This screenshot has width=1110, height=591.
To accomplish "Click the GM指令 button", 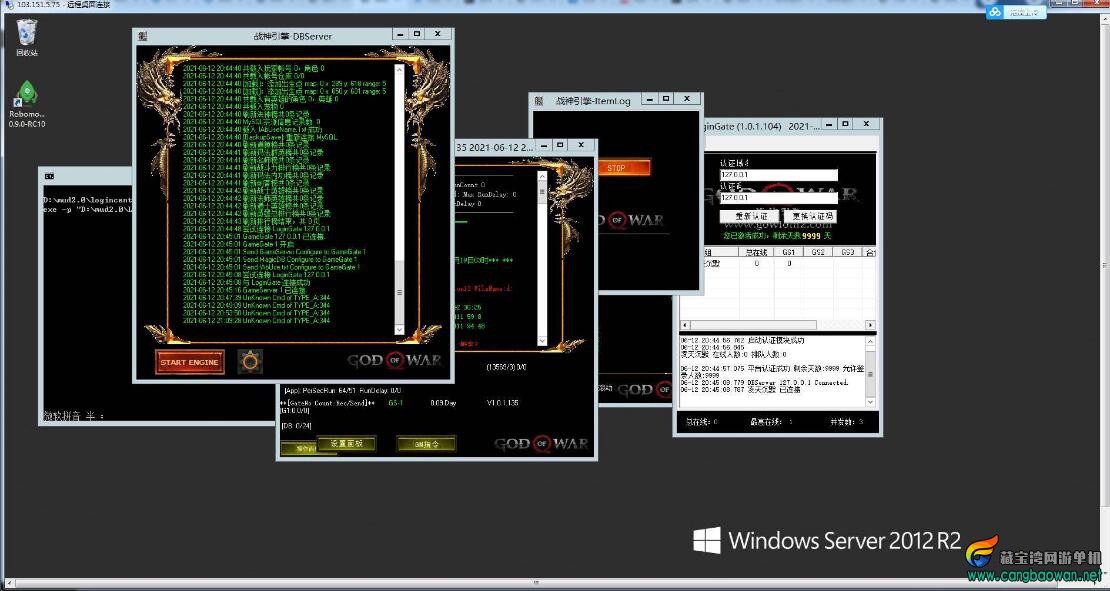I will tap(426, 444).
